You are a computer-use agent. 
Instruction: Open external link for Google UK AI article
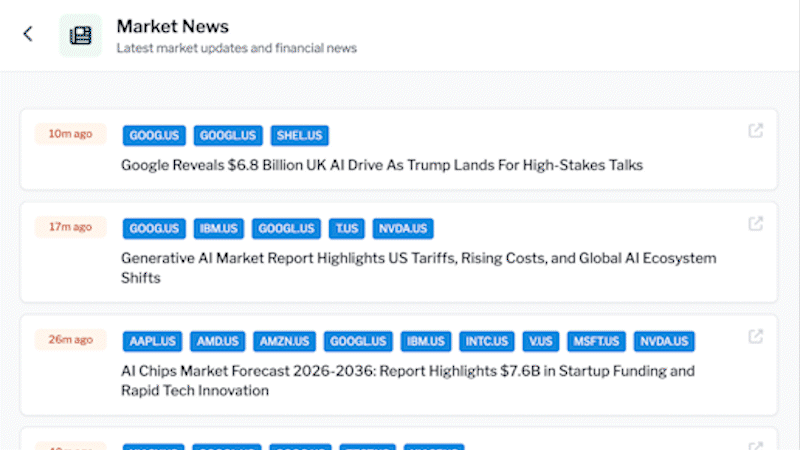coord(756,131)
